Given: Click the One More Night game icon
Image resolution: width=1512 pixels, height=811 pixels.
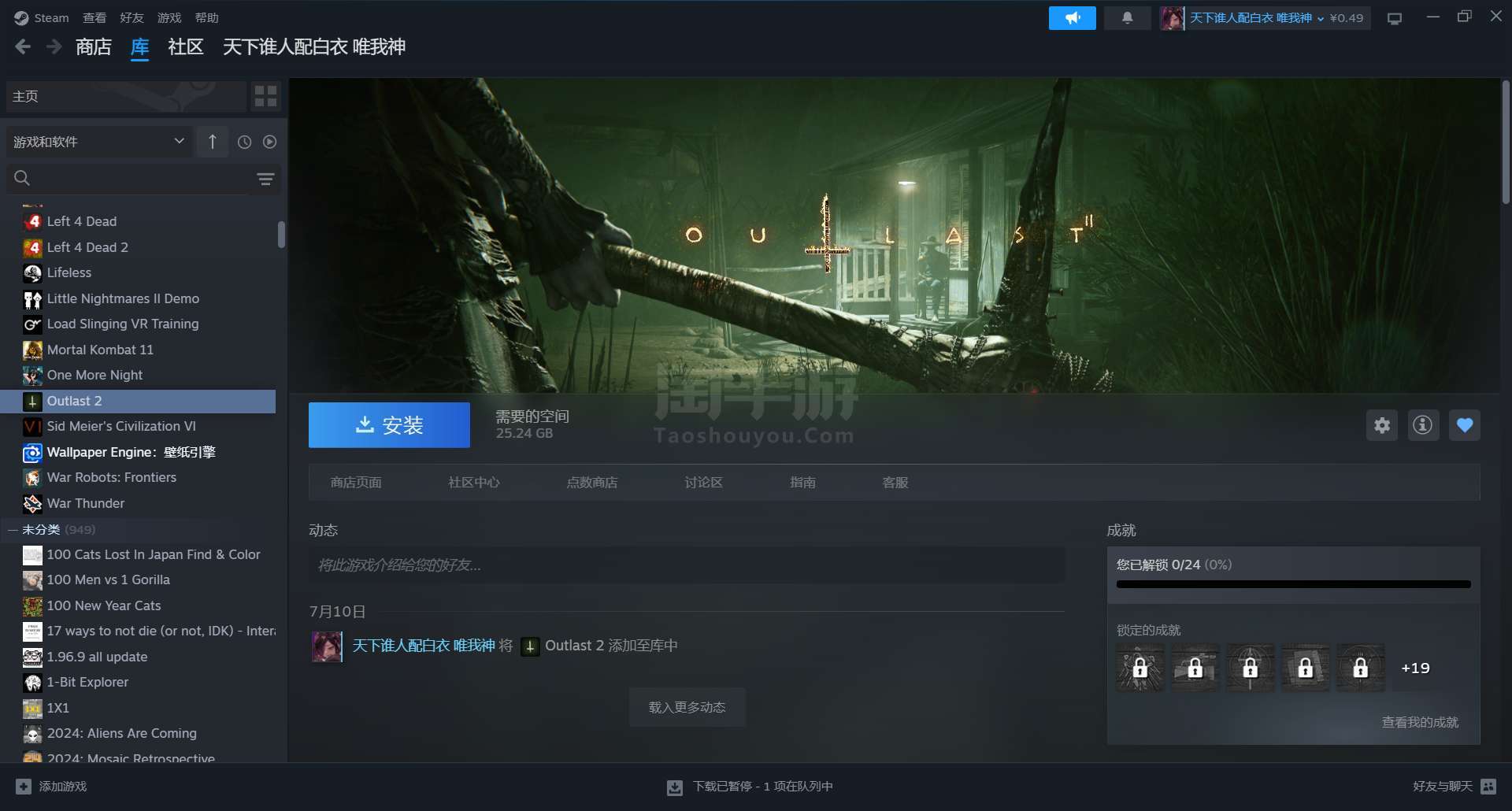Looking at the screenshot, I should pyautogui.click(x=32, y=375).
